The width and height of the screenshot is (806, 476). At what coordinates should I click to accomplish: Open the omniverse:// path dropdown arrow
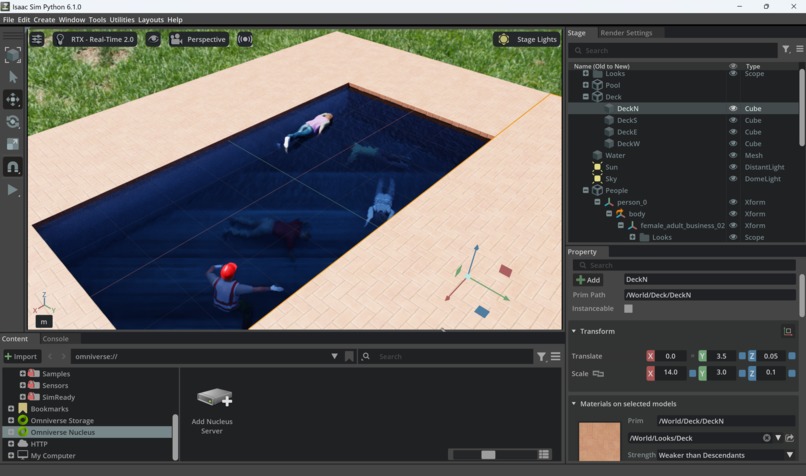tap(334, 356)
